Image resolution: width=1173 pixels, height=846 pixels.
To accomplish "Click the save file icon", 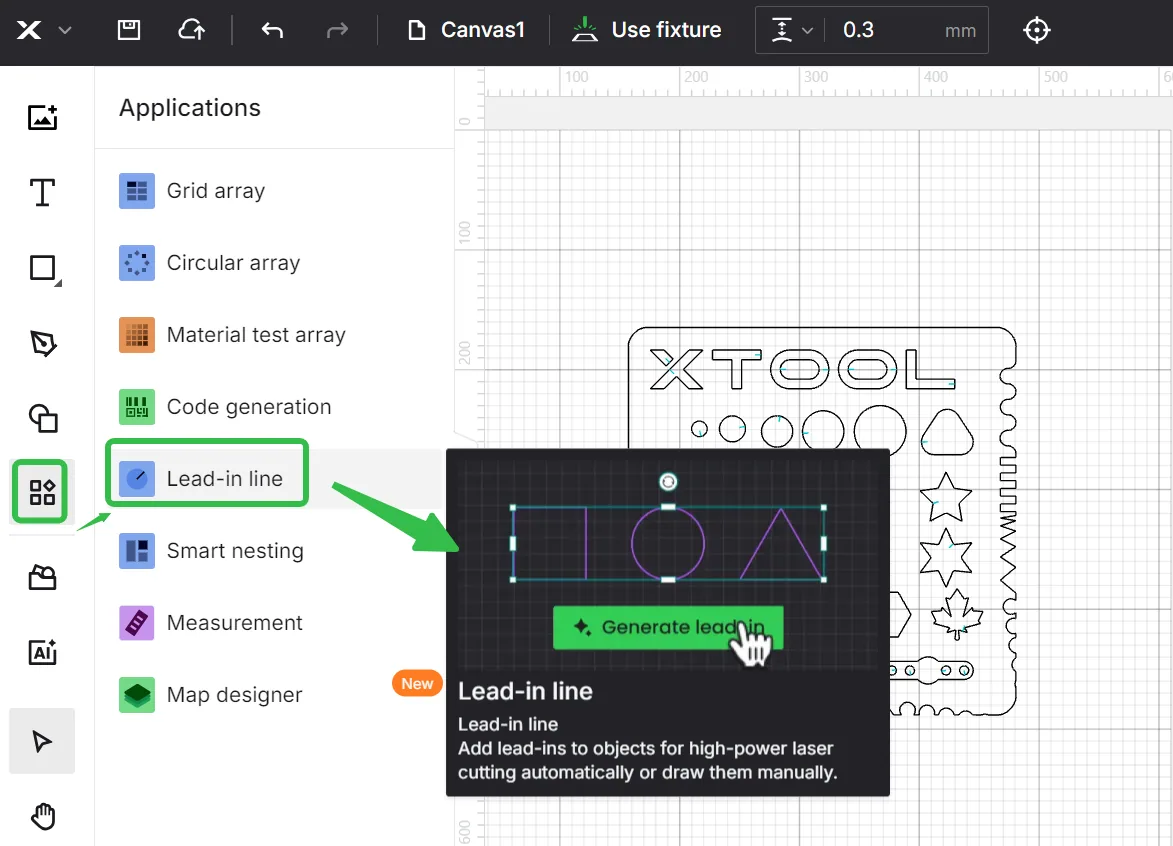I will click(129, 30).
